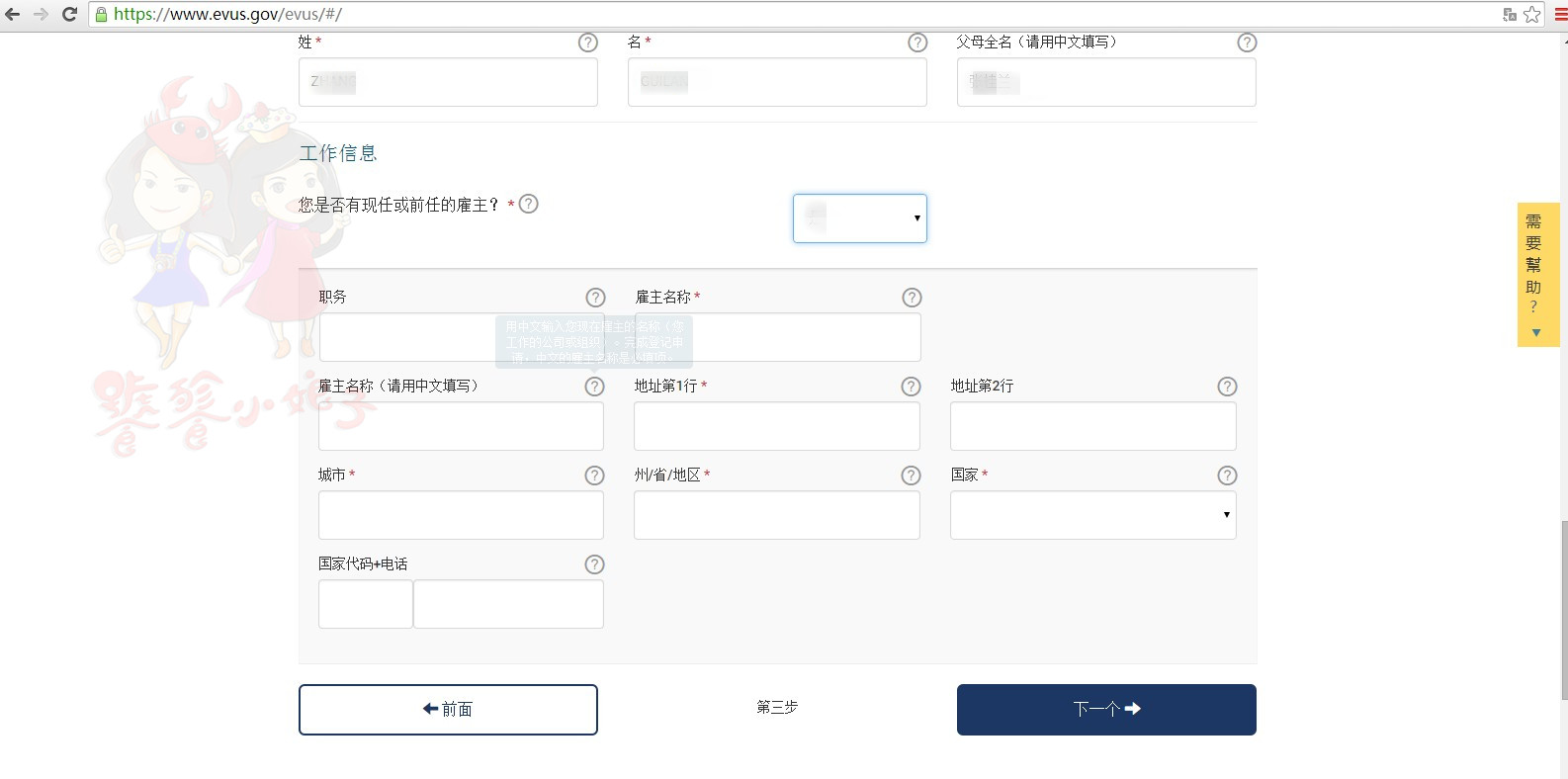Viewport: 1568px width, 779px height.
Task: Go back with the 前面 button
Action: [448, 710]
